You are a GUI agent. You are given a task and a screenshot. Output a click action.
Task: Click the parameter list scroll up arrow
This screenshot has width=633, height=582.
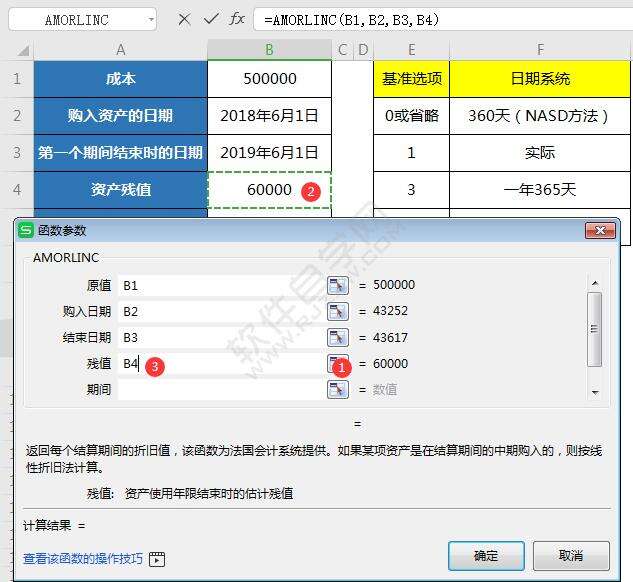pyautogui.click(x=595, y=283)
